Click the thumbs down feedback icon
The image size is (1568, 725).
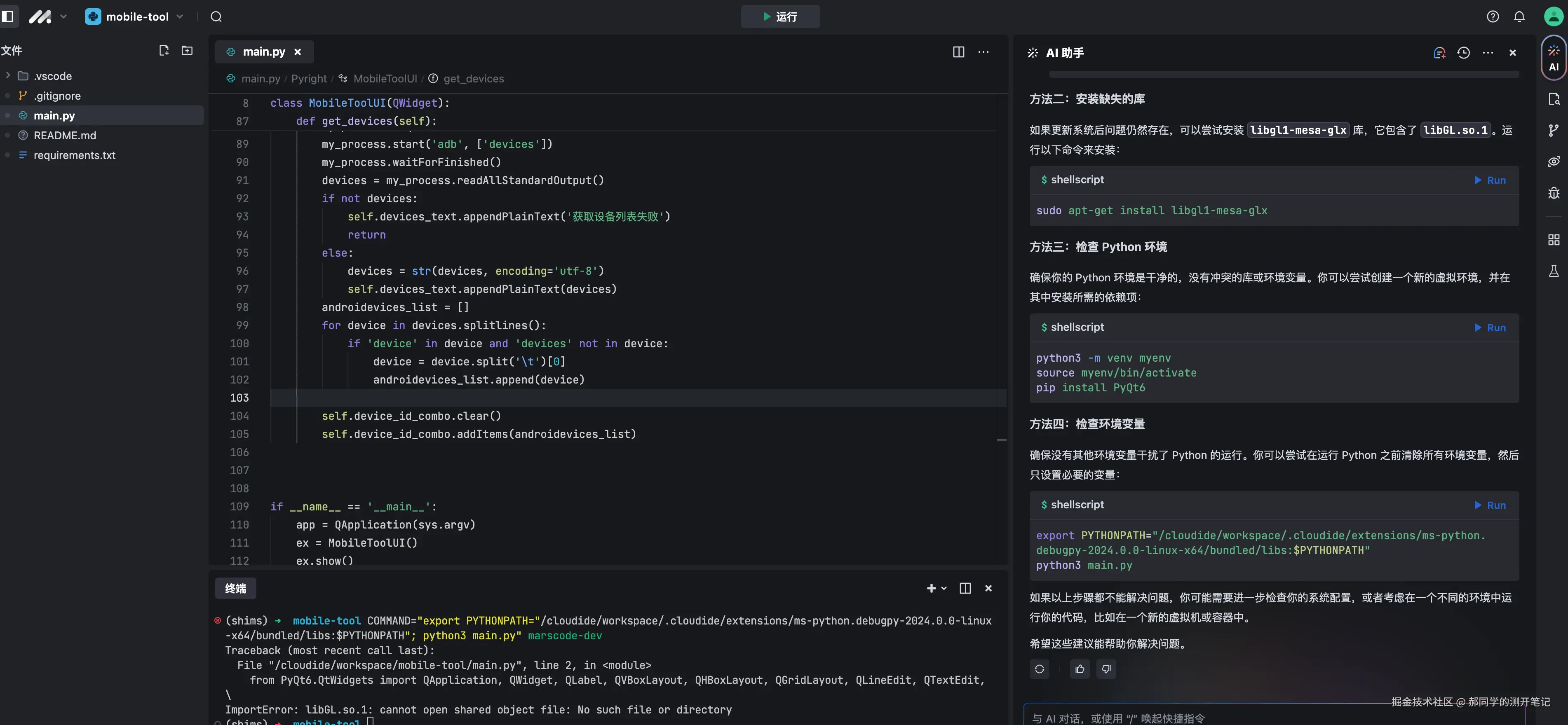tap(1106, 669)
